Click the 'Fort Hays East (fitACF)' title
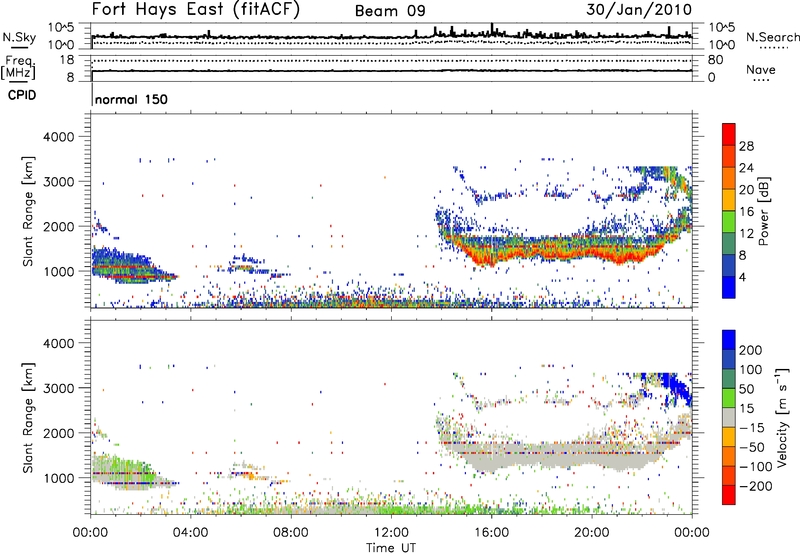The image size is (800, 554). coord(196,10)
